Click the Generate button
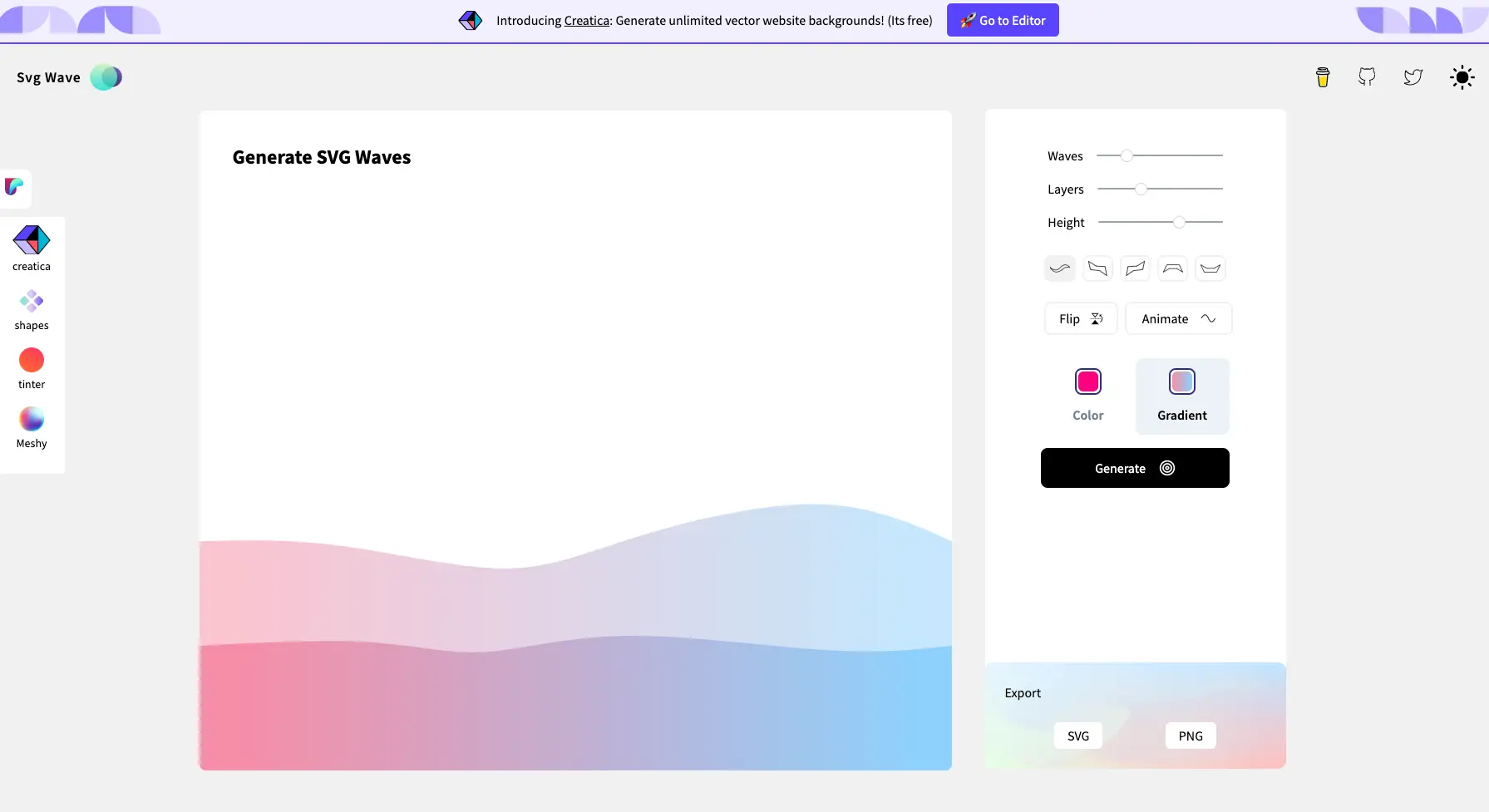 1134,468
